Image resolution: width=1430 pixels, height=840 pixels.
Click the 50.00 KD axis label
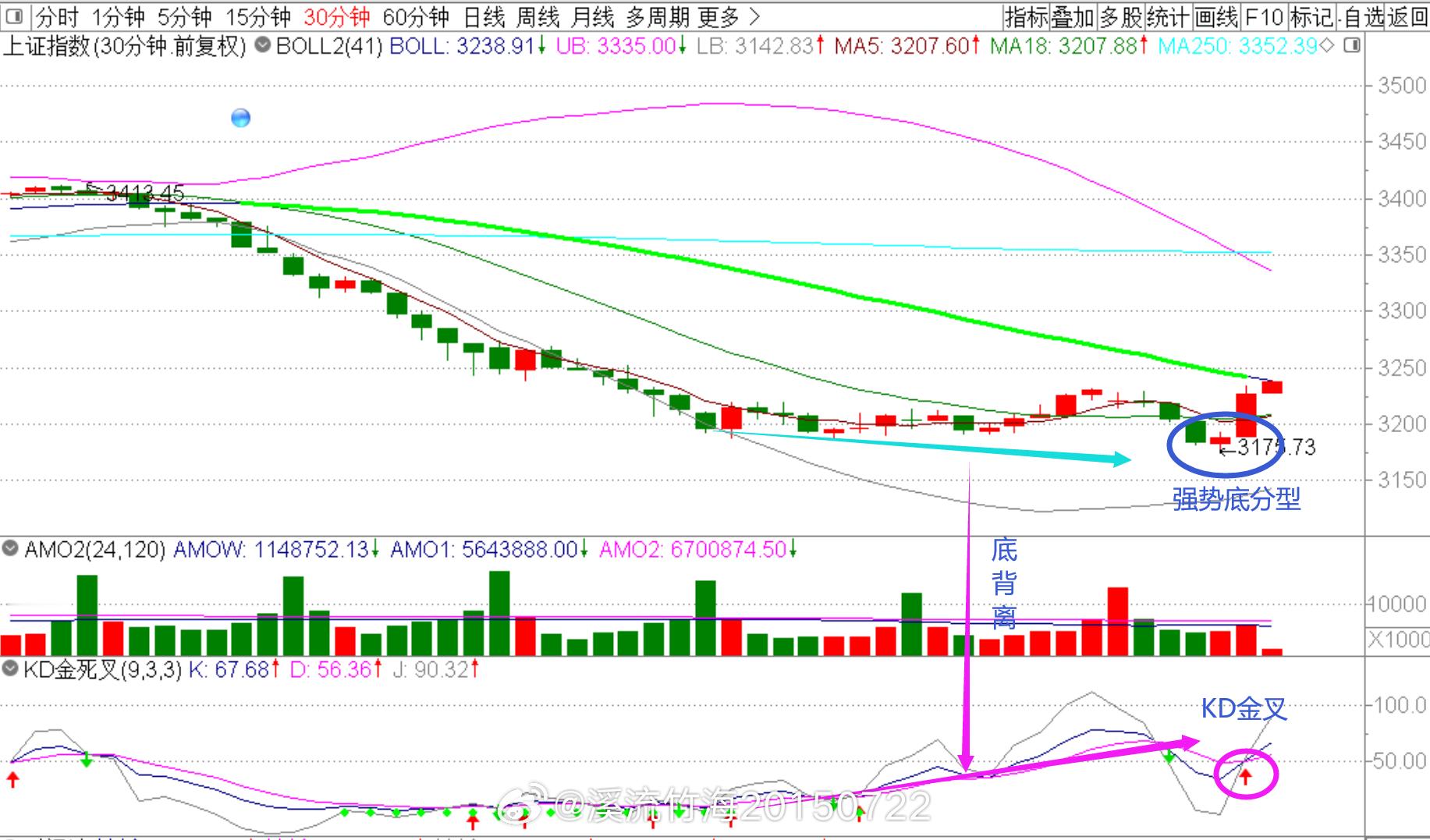pos(1401,760)
